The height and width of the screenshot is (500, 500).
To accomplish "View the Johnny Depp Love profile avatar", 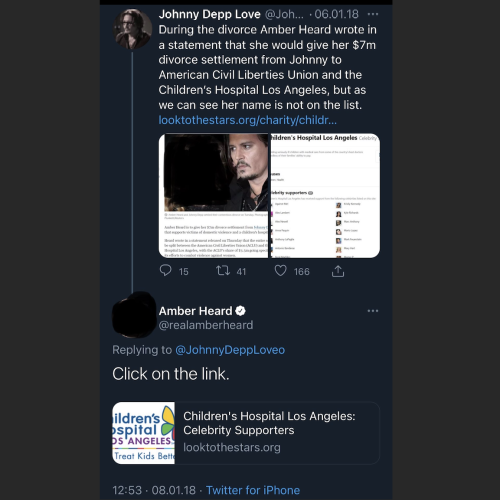I will (133, 29).
